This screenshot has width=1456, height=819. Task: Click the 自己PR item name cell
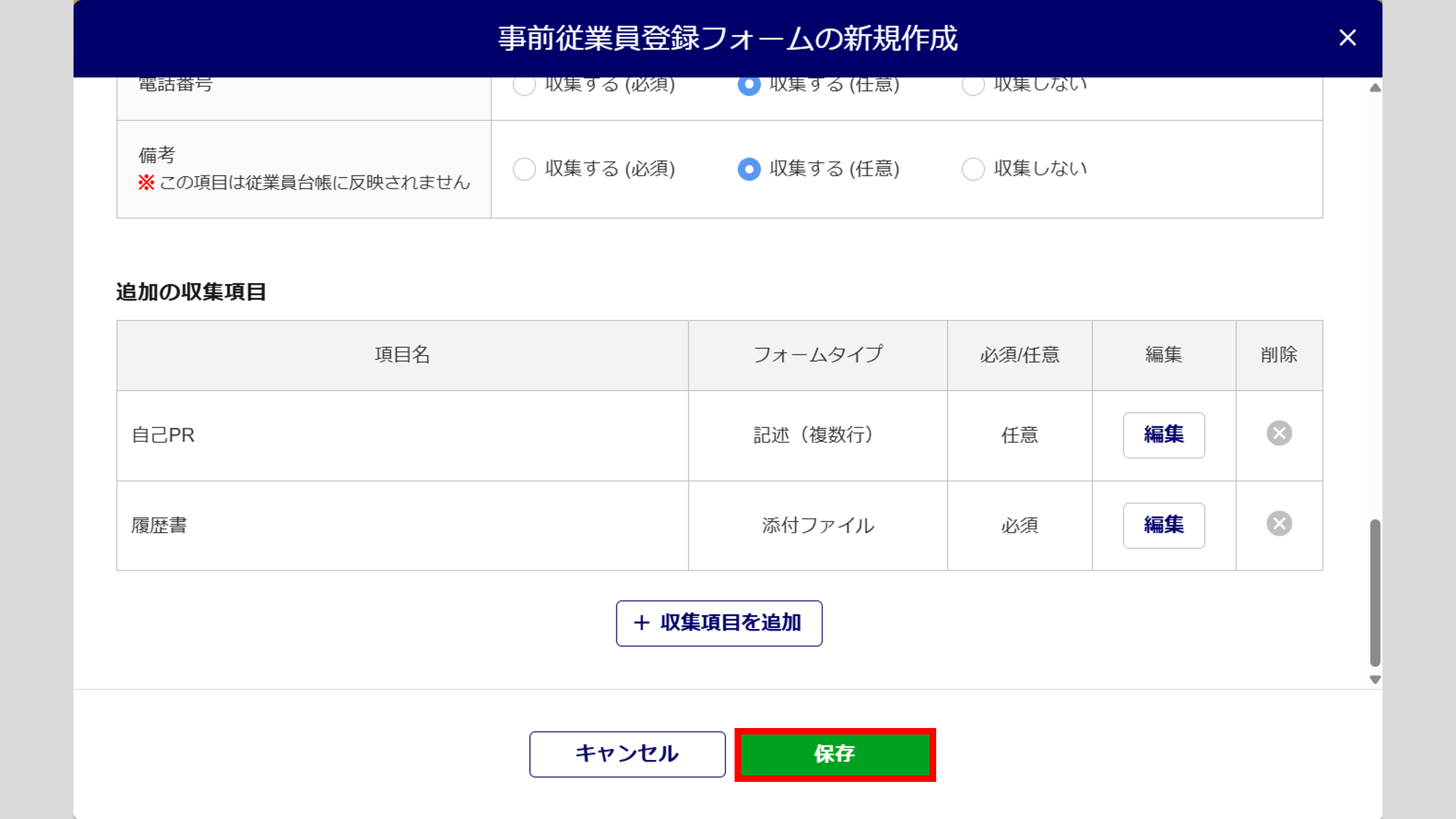pos(402,435)
